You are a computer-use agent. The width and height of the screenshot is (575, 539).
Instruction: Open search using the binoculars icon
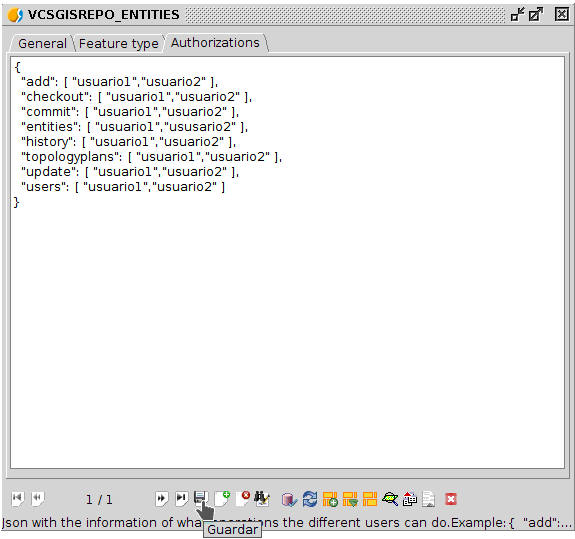point(262,499)
